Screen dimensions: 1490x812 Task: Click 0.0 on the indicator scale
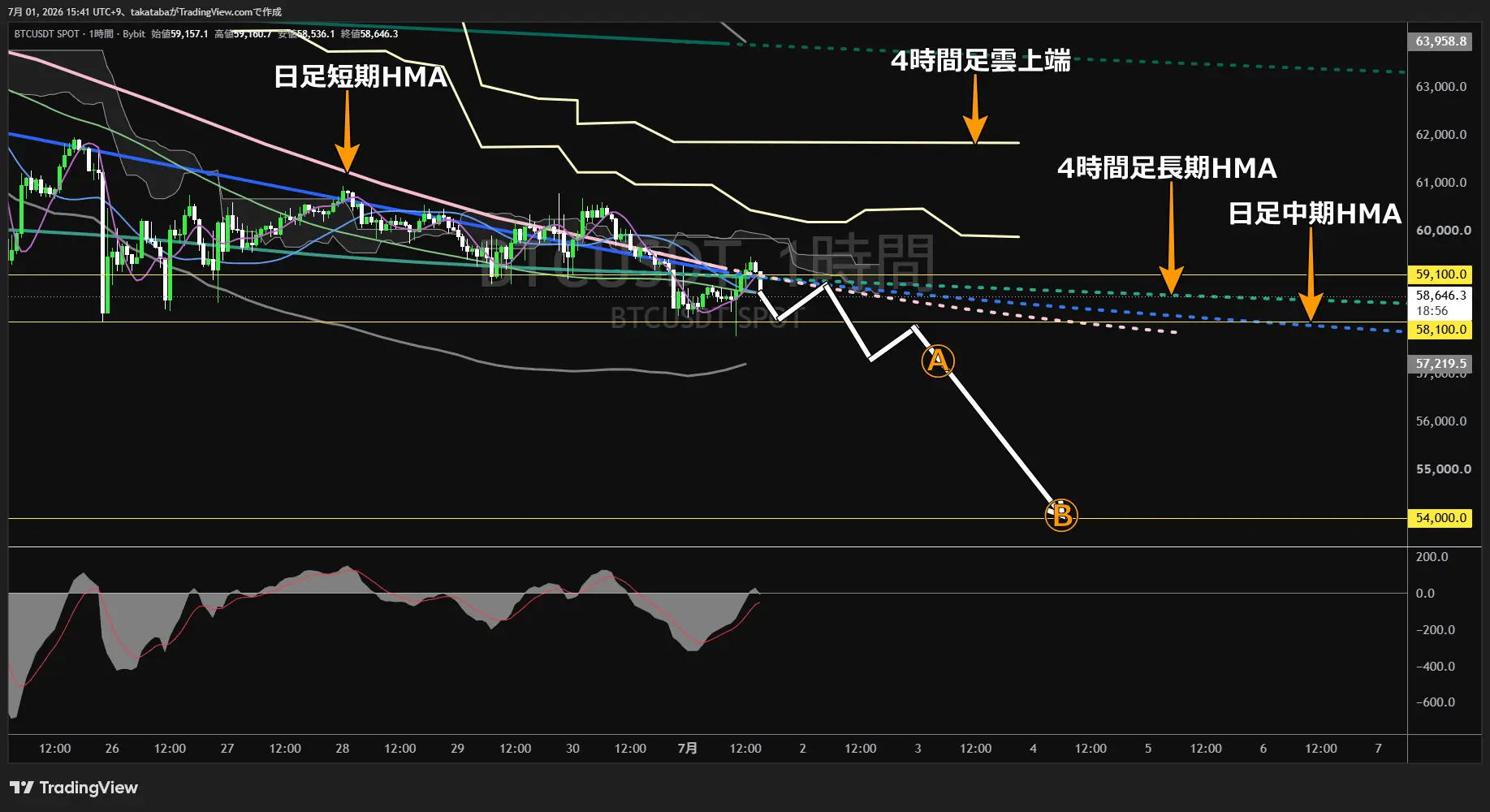tap(1425, 594)
